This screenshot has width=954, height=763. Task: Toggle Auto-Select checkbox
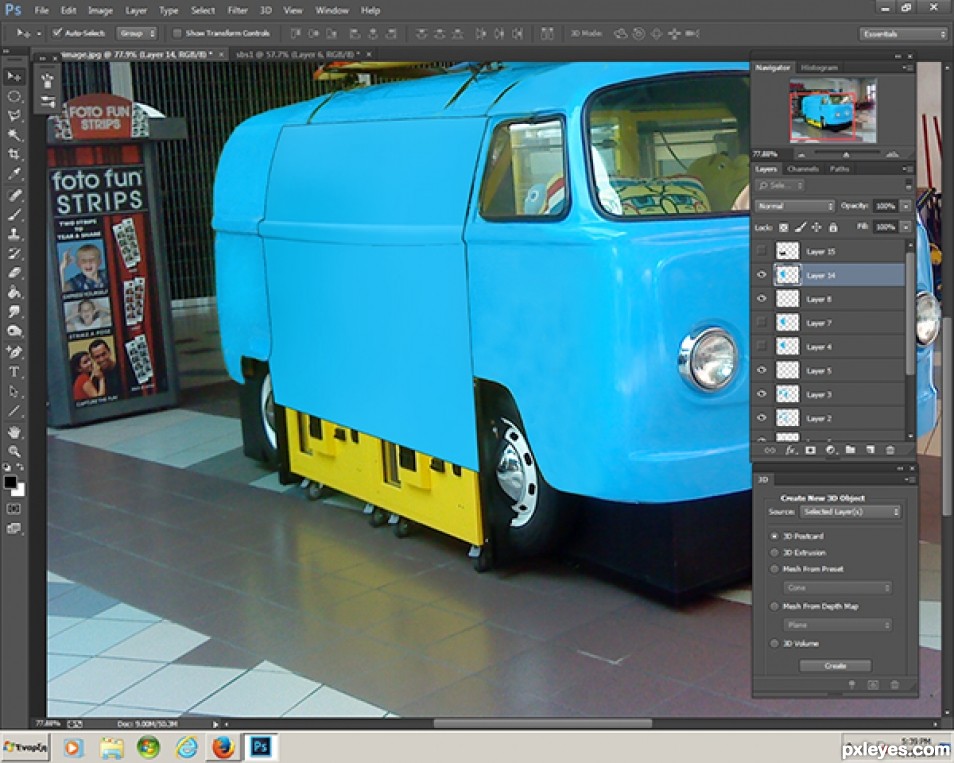[x=57, y=32]
